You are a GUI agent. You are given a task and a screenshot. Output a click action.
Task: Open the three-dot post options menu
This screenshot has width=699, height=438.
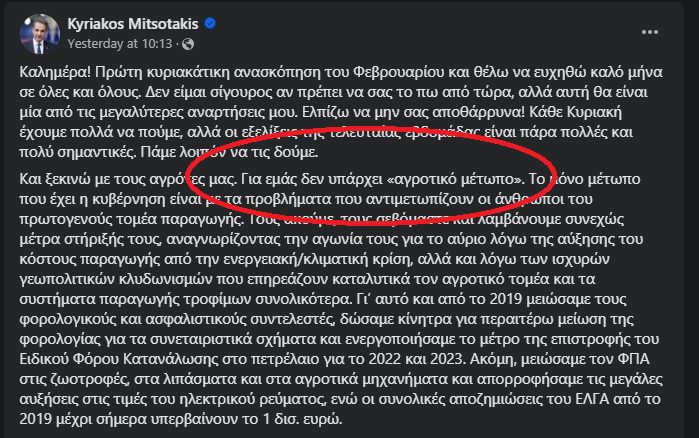click(x=650, y=32)
